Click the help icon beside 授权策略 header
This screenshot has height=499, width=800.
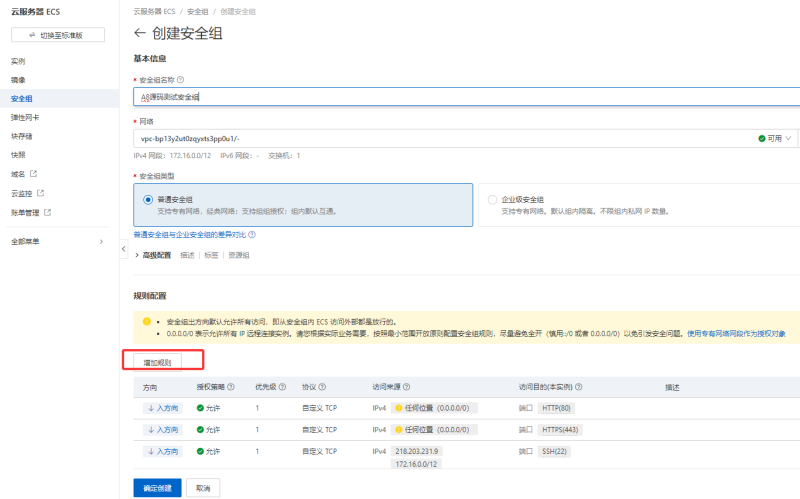[231, 387]
